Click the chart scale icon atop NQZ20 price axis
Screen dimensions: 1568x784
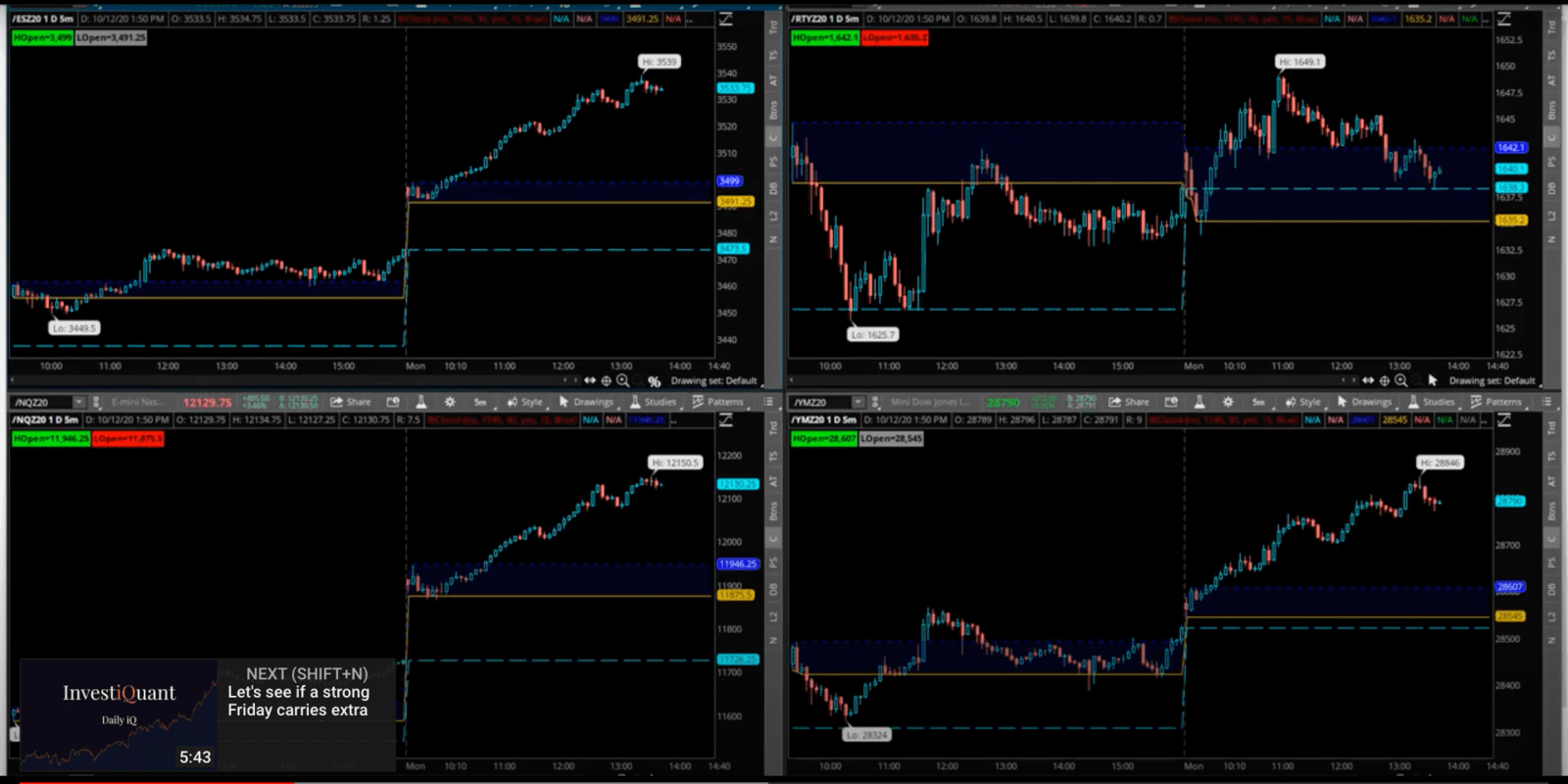click(726, 419)
